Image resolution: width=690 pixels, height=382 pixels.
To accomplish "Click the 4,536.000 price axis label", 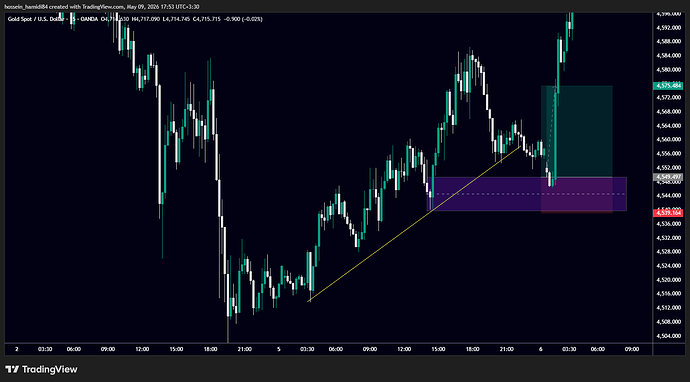I will click(668, 224).
